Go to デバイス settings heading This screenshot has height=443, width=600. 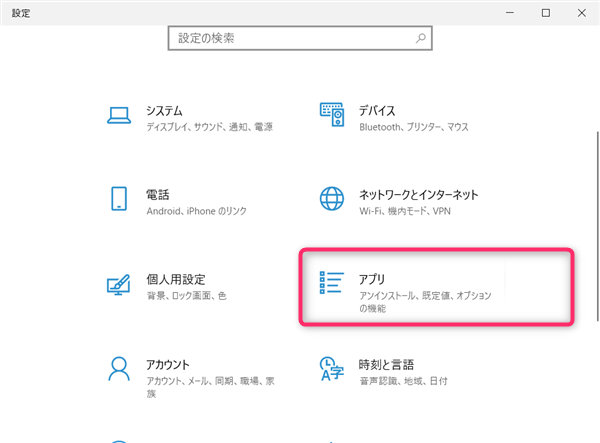[377, 111]
